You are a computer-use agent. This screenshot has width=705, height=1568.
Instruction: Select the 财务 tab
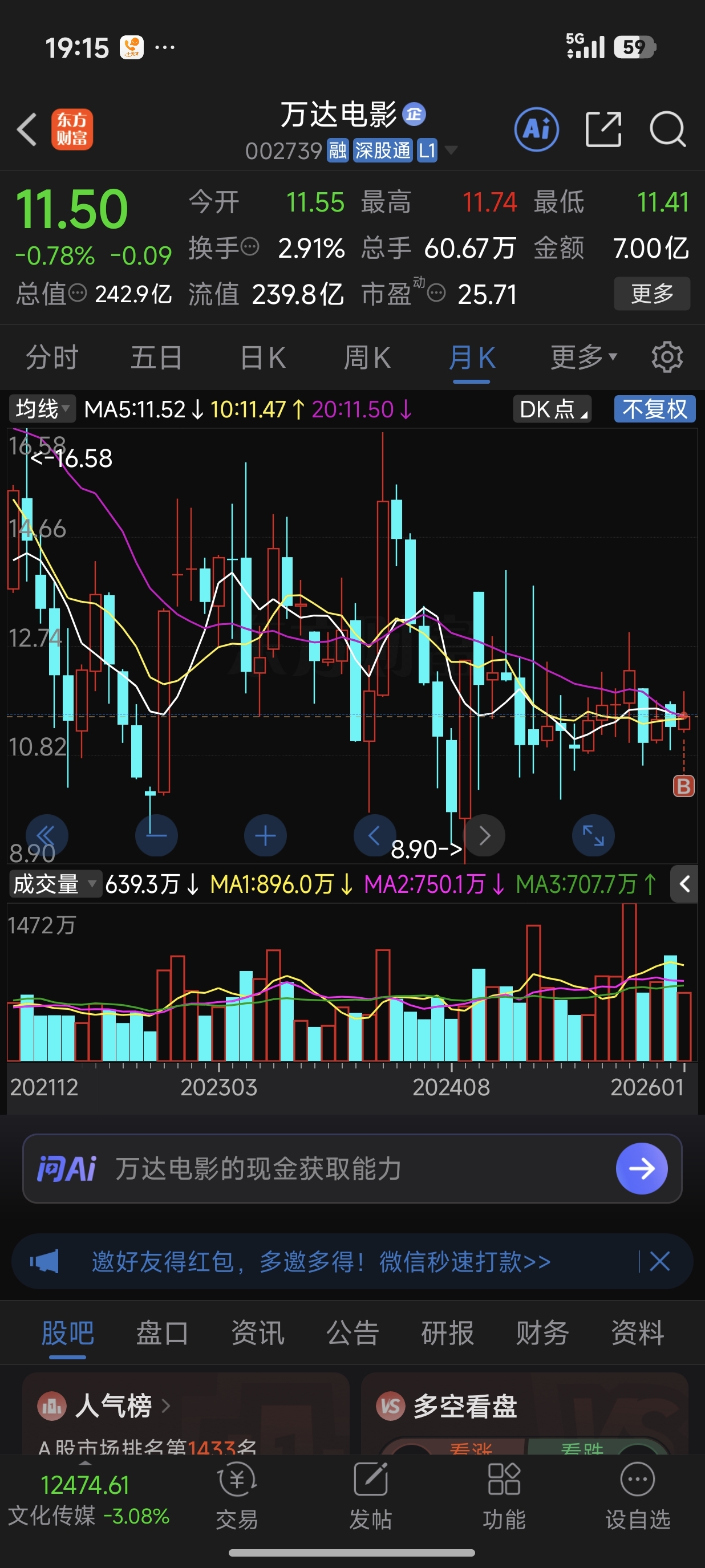542,1333
